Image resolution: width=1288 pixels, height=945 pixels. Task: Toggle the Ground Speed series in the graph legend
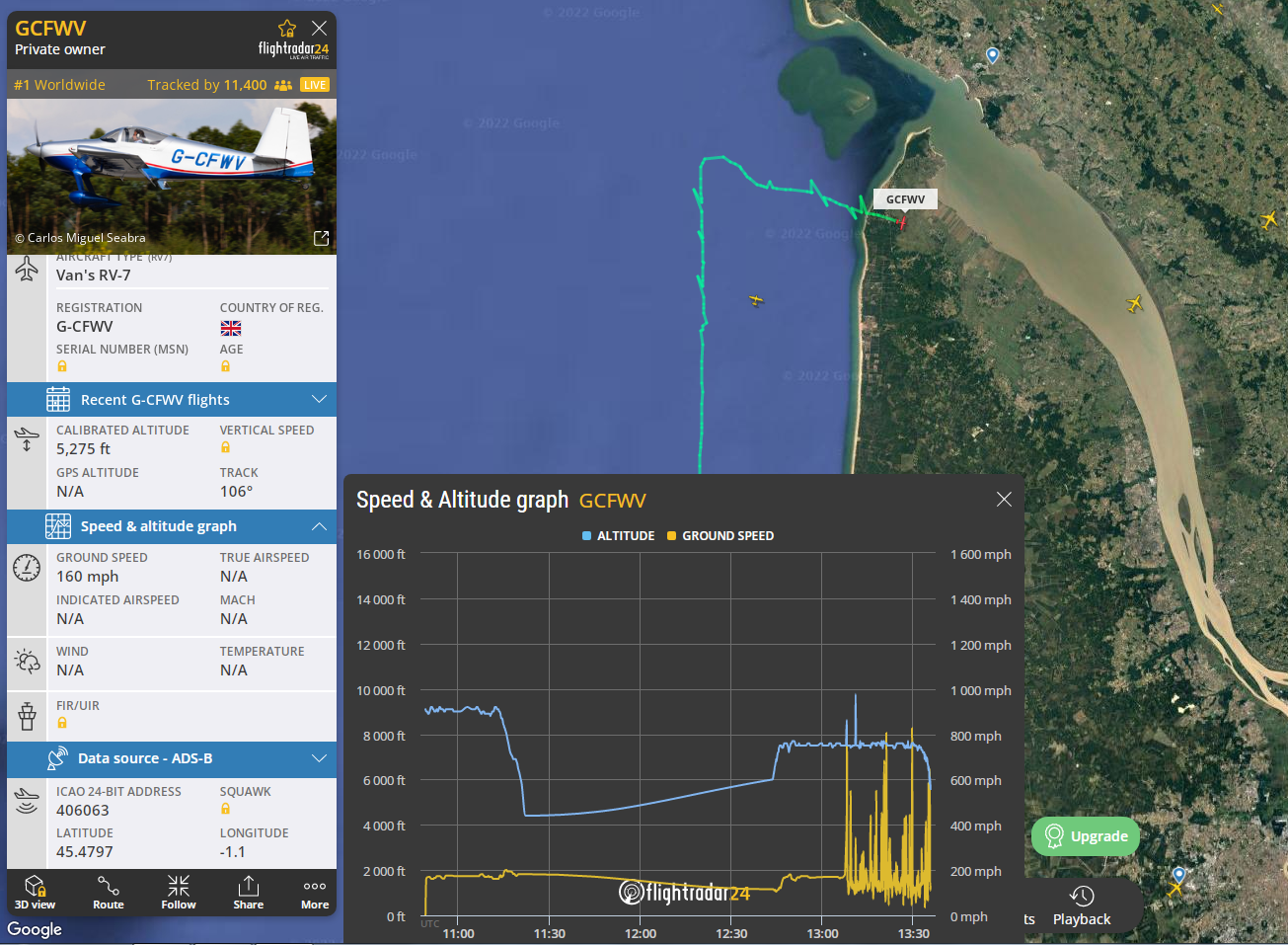(720, 535)
